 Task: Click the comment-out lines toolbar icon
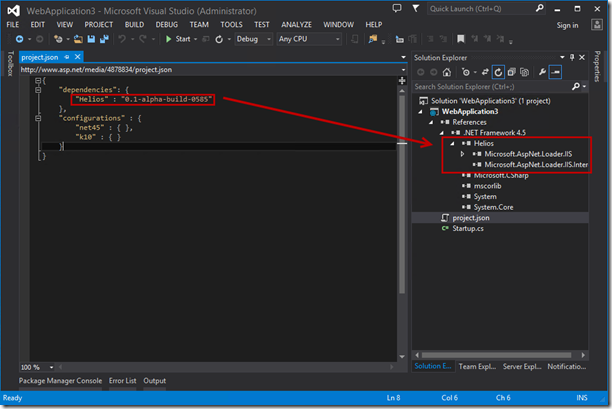[x=430, y=39]
